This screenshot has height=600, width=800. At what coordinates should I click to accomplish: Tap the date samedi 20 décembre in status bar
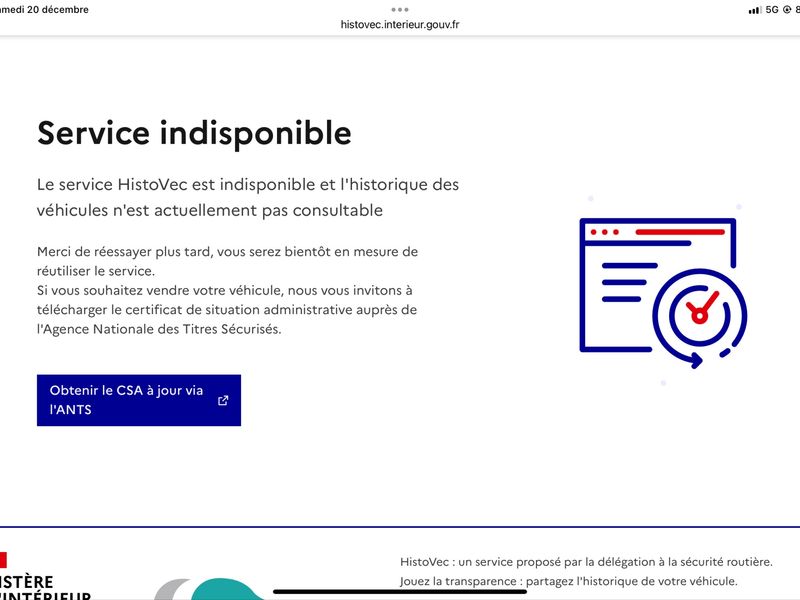click(x=44, y=10)
